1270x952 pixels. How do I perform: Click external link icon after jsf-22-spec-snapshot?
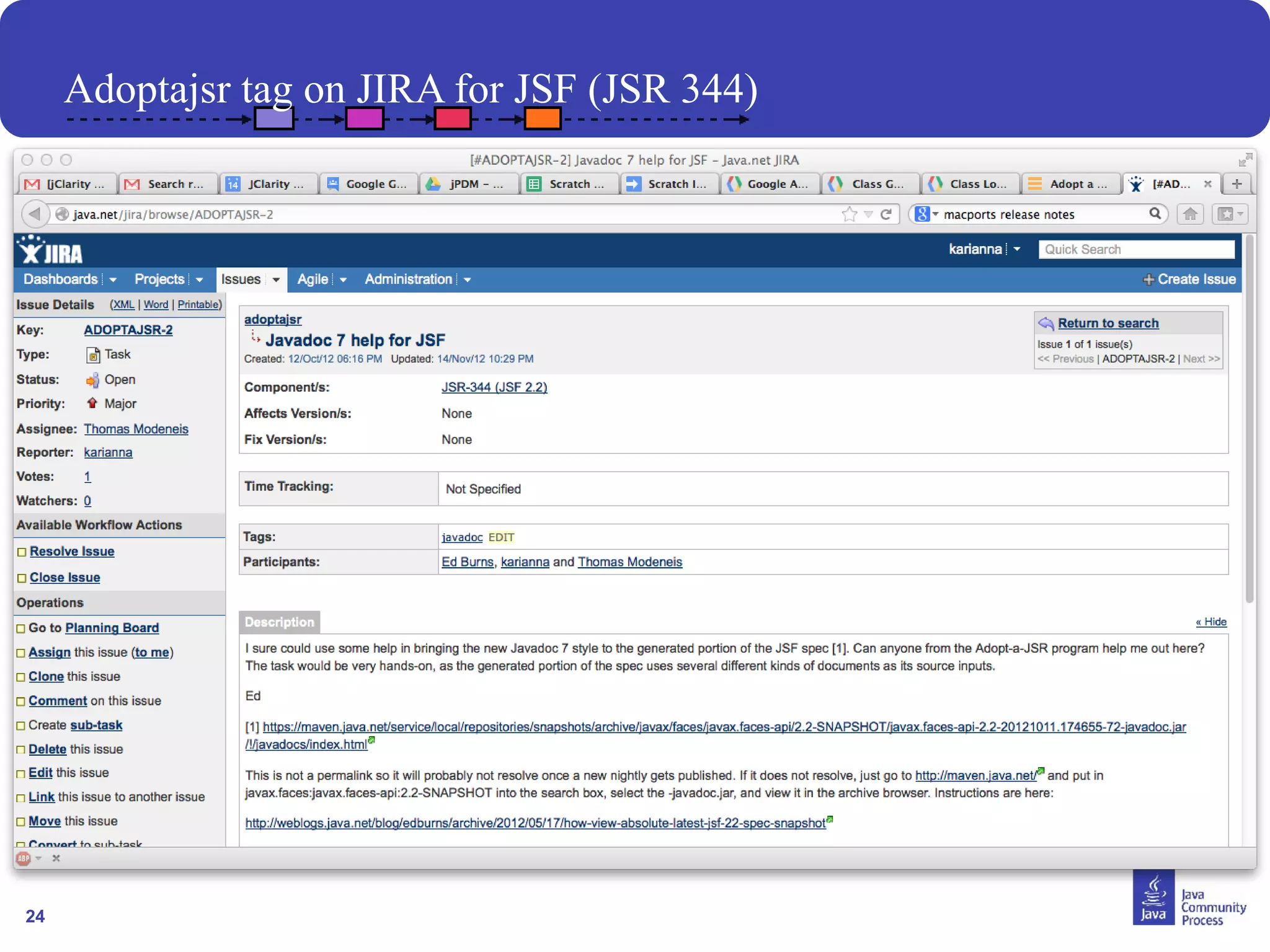pyautogui.click(x=830, y=819)
